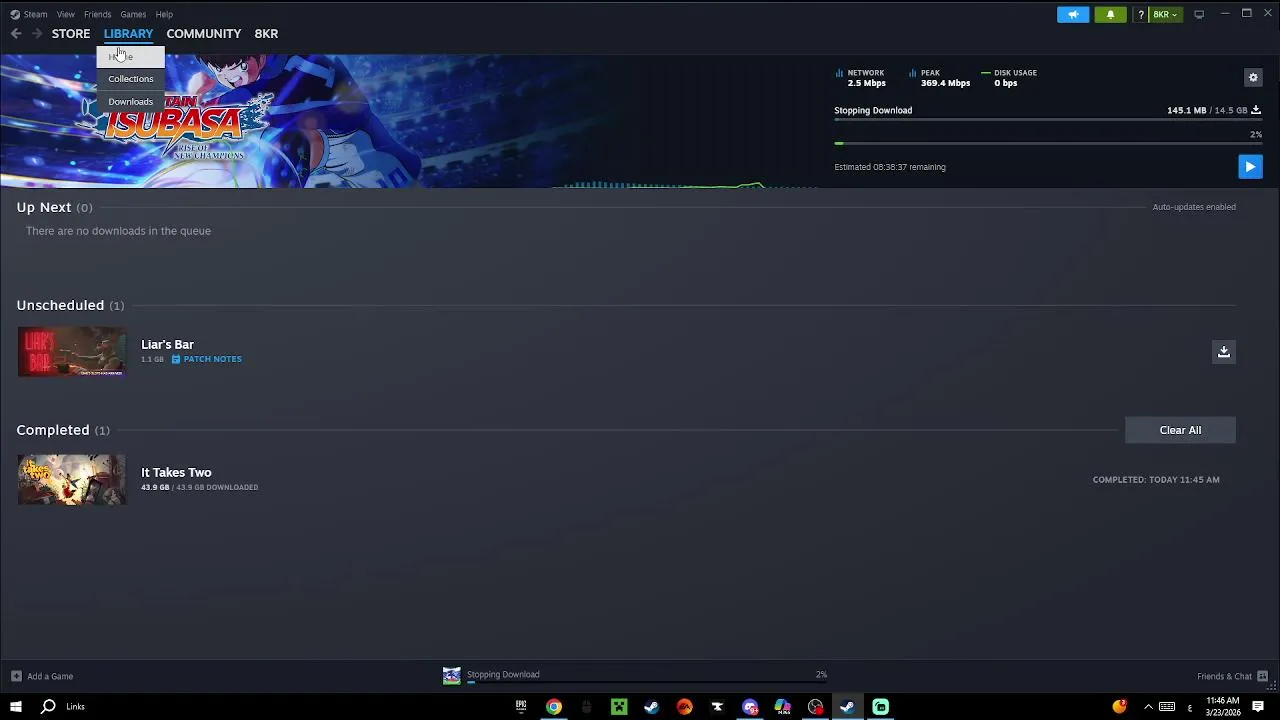Open Google Chrome from taskbar

[554, 707]
